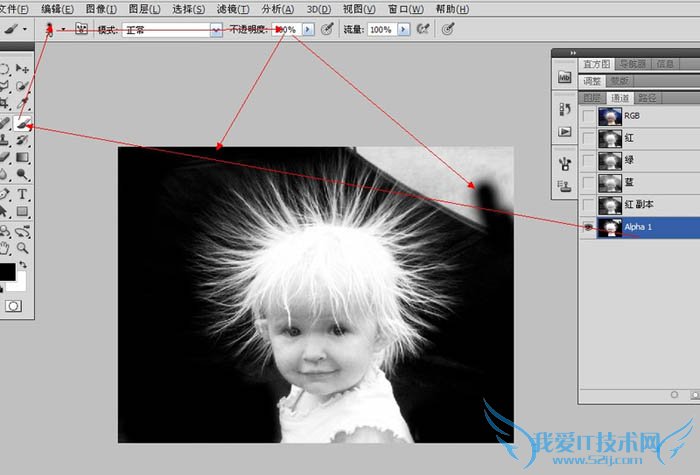Select the Zoom magnifier tool
The height and width of the screenshot is (475, 700).
pos(22,245)
